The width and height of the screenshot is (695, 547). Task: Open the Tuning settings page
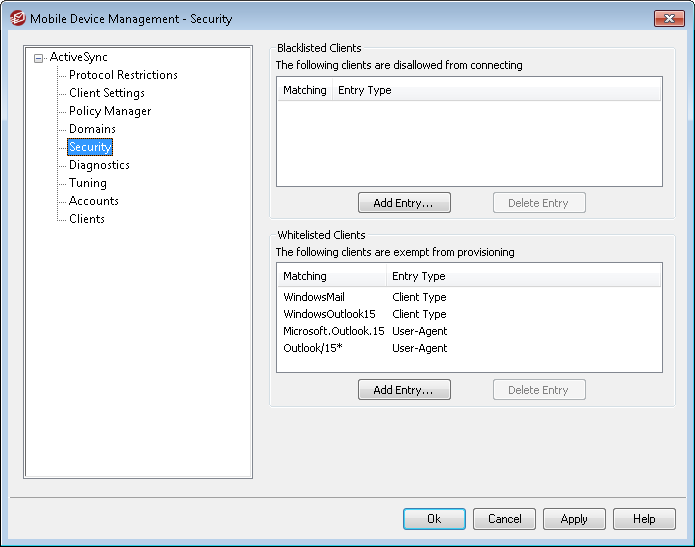(88, 183)
